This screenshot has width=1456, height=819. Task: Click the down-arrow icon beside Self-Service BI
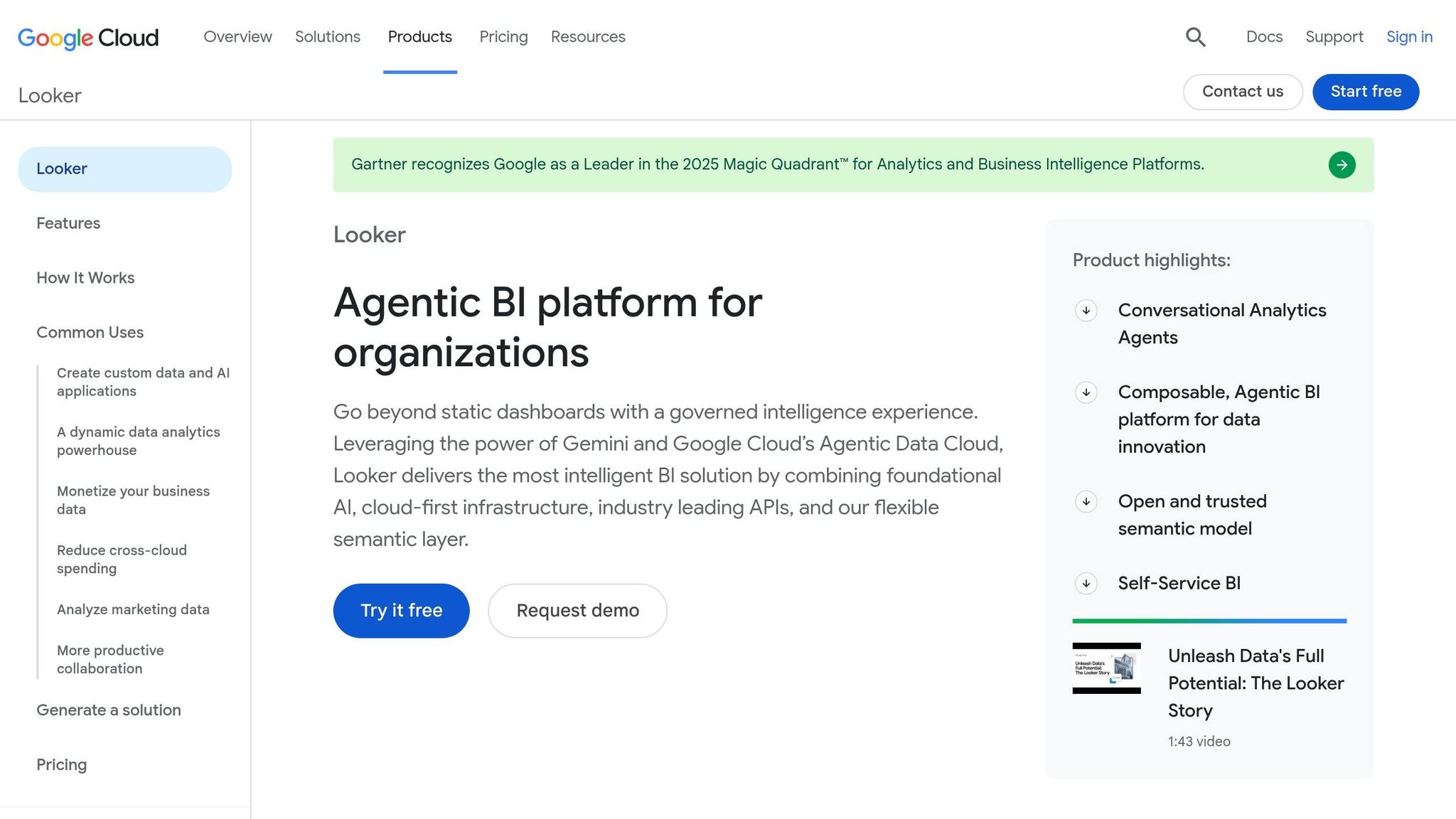point(1086,584)
